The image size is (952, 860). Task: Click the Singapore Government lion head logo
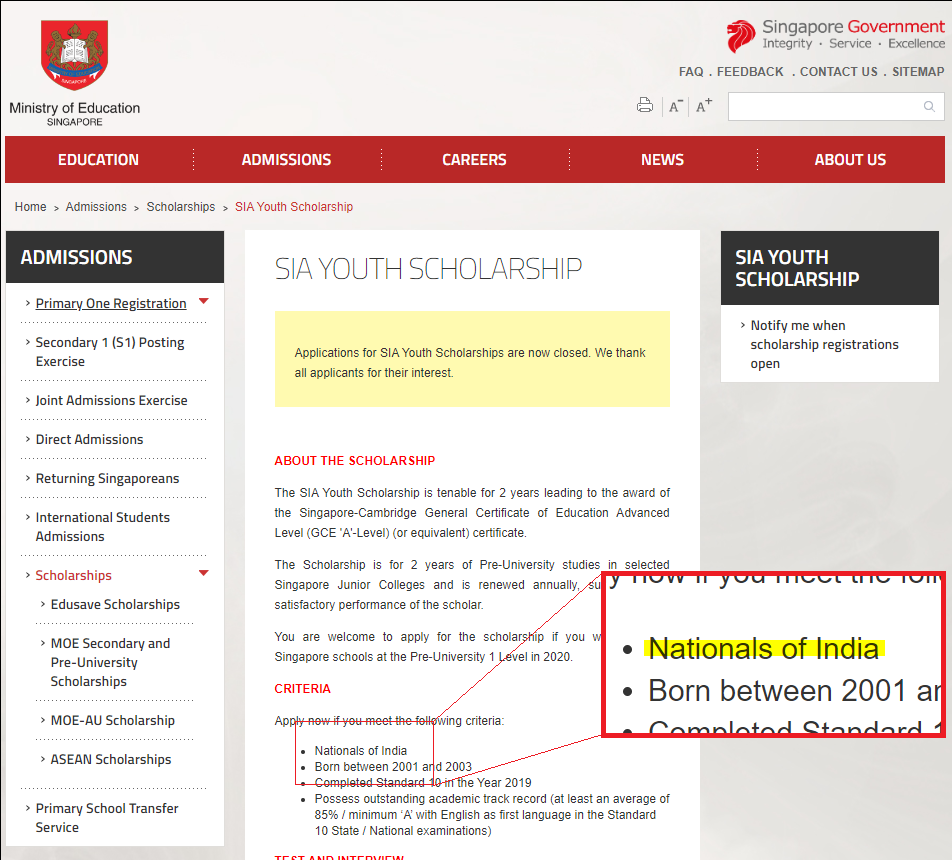741,36
